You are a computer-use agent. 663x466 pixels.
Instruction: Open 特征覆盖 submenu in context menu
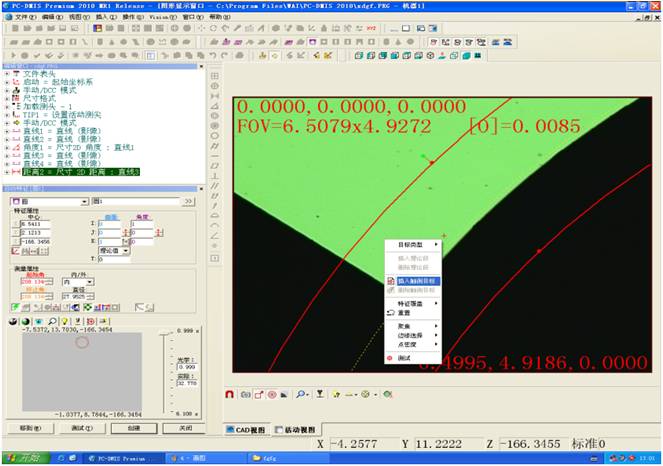[x=412, y=302]
